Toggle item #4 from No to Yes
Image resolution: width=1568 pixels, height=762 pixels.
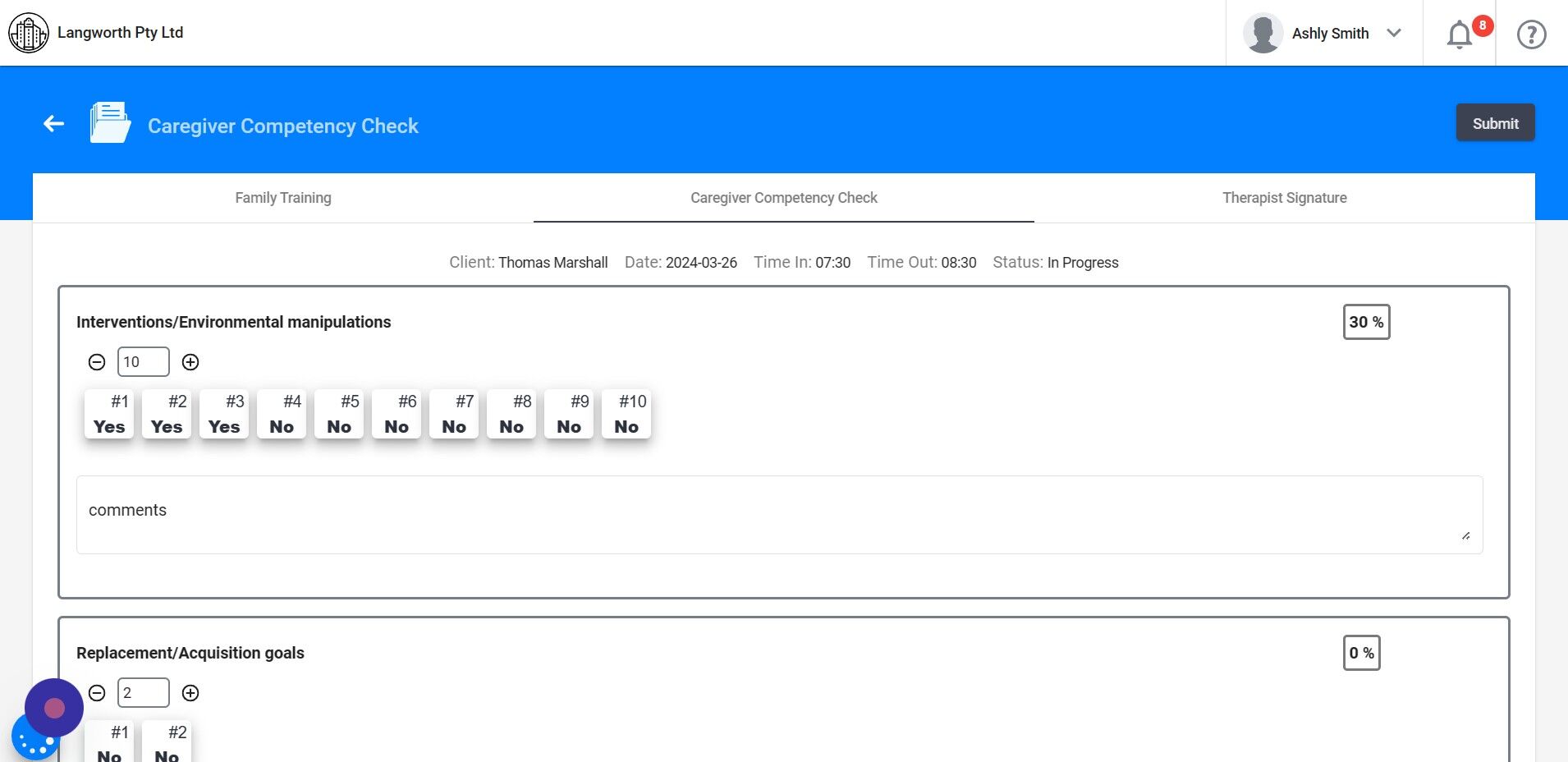click(x=281, y=415)
